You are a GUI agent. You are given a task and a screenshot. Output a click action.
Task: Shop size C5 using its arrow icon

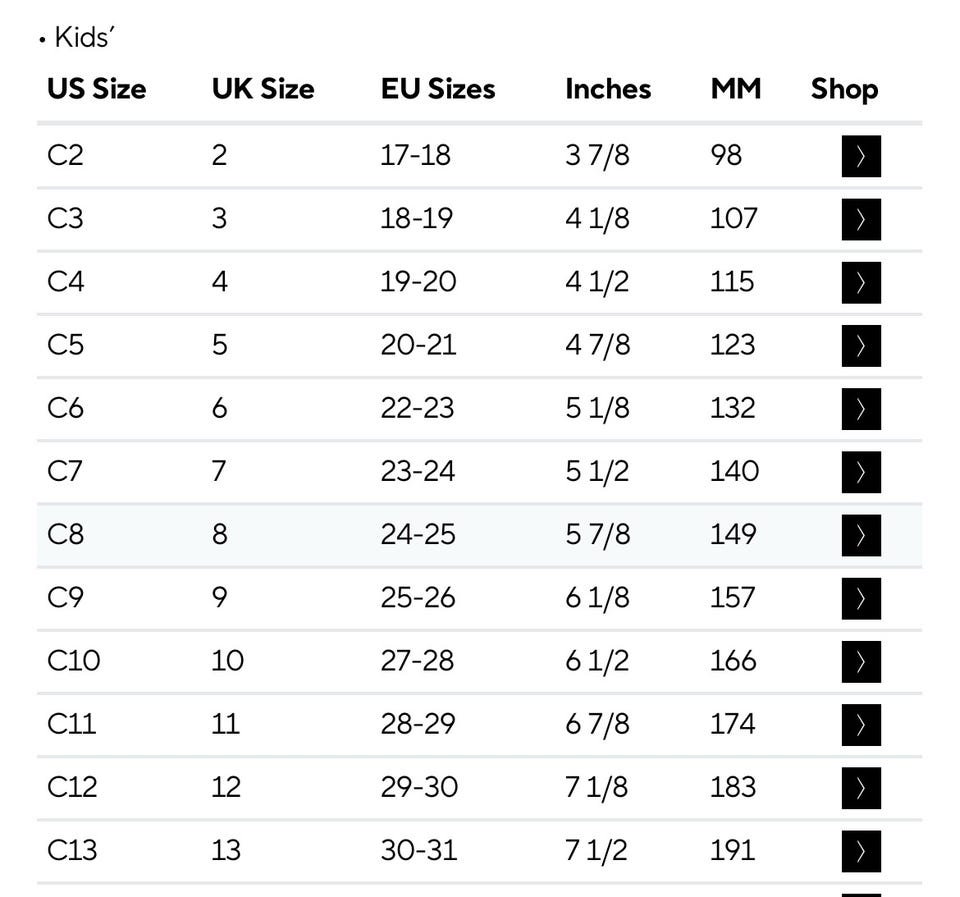tap(860, 345)
